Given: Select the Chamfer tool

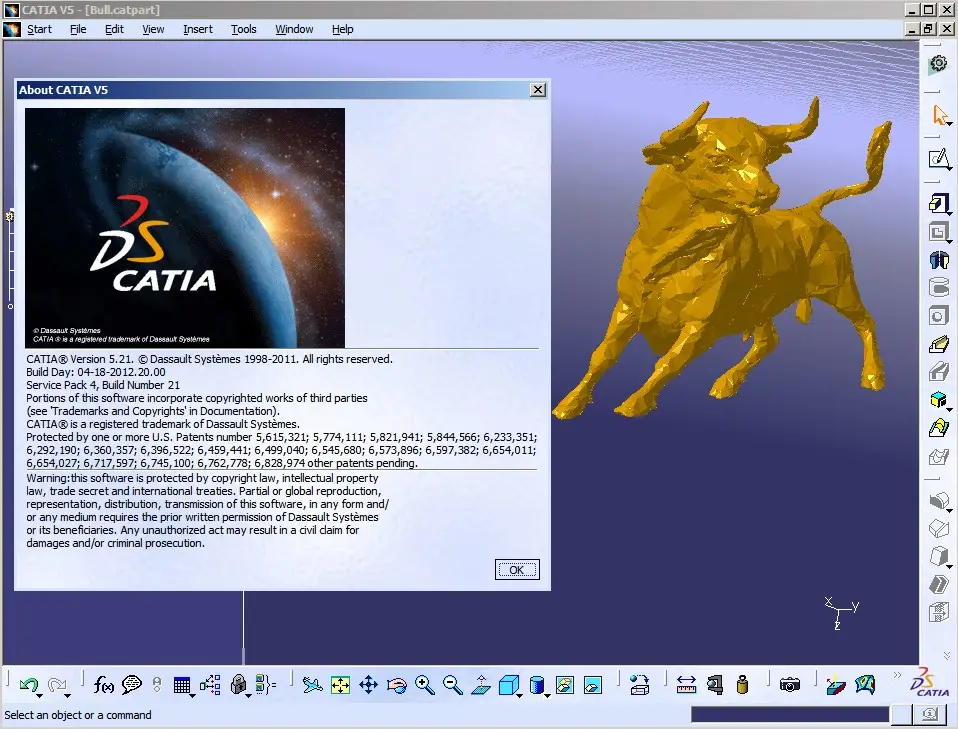Looking at the screenshot, I should point(939,528).
